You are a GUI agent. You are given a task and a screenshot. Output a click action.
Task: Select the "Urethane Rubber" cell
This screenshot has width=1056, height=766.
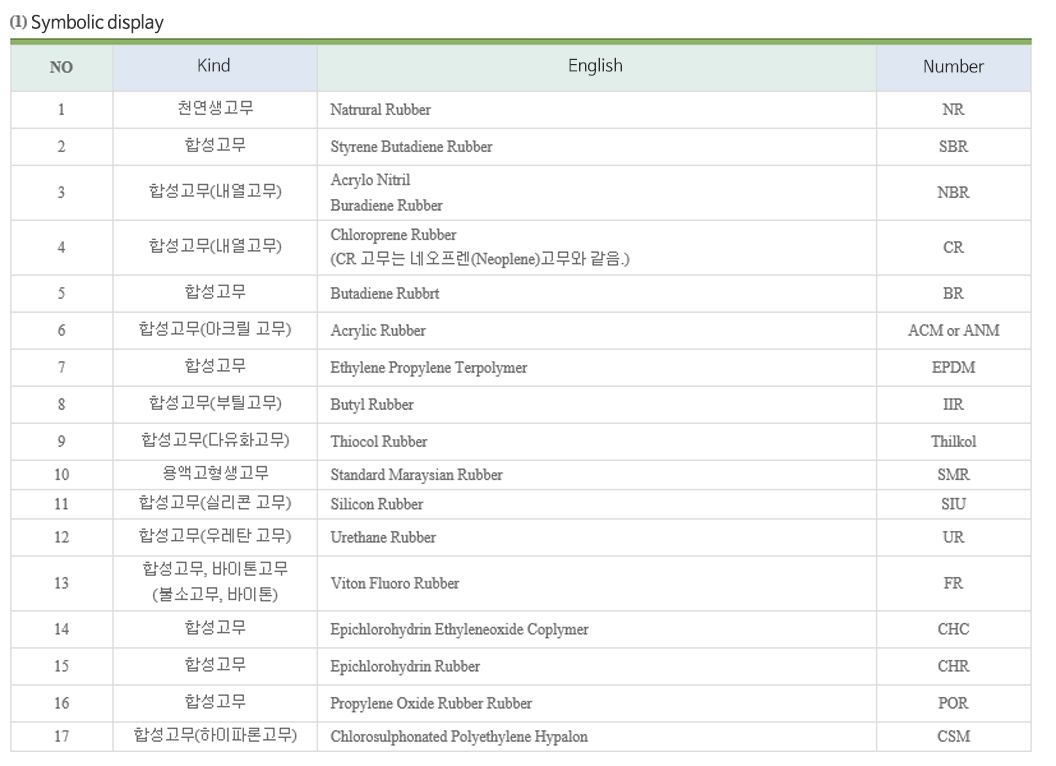tap(383, 538)
